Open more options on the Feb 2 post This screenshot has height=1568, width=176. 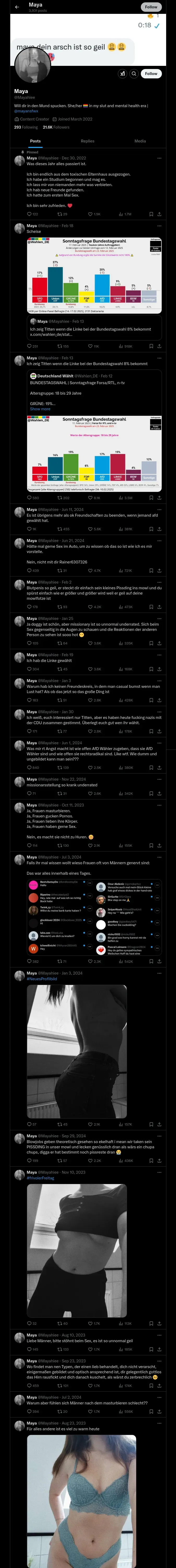click(159, 583)
